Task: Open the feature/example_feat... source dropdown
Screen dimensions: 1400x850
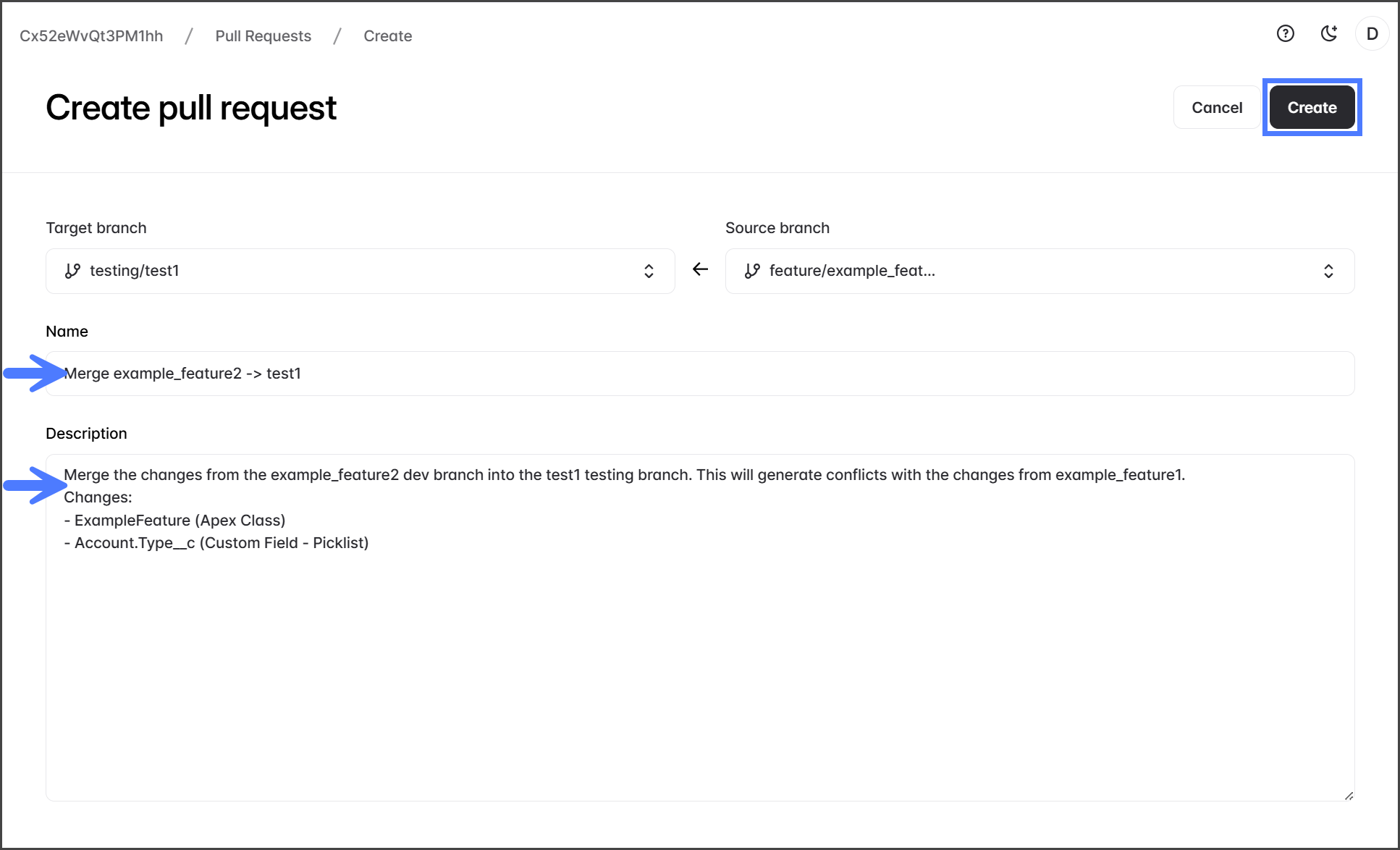Action: point(1040,271)
